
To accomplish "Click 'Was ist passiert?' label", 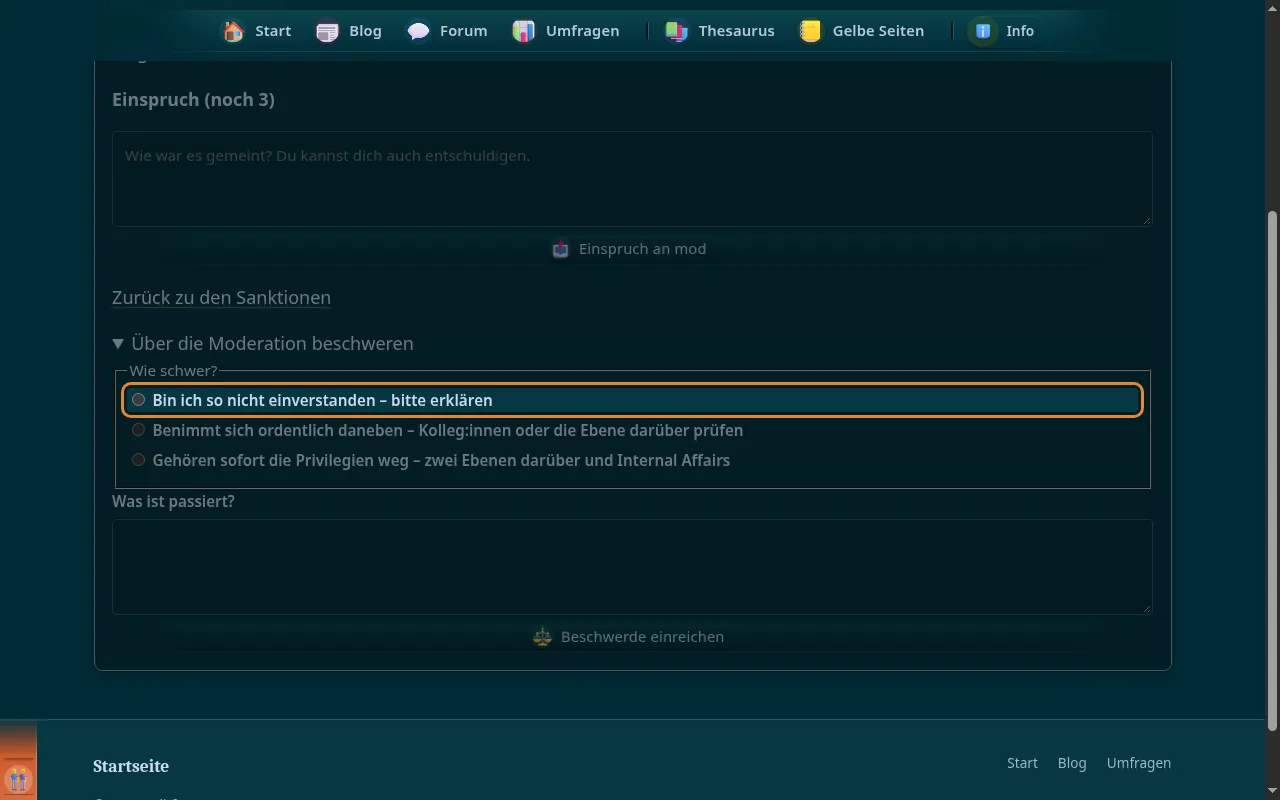I will coord(173,501).
